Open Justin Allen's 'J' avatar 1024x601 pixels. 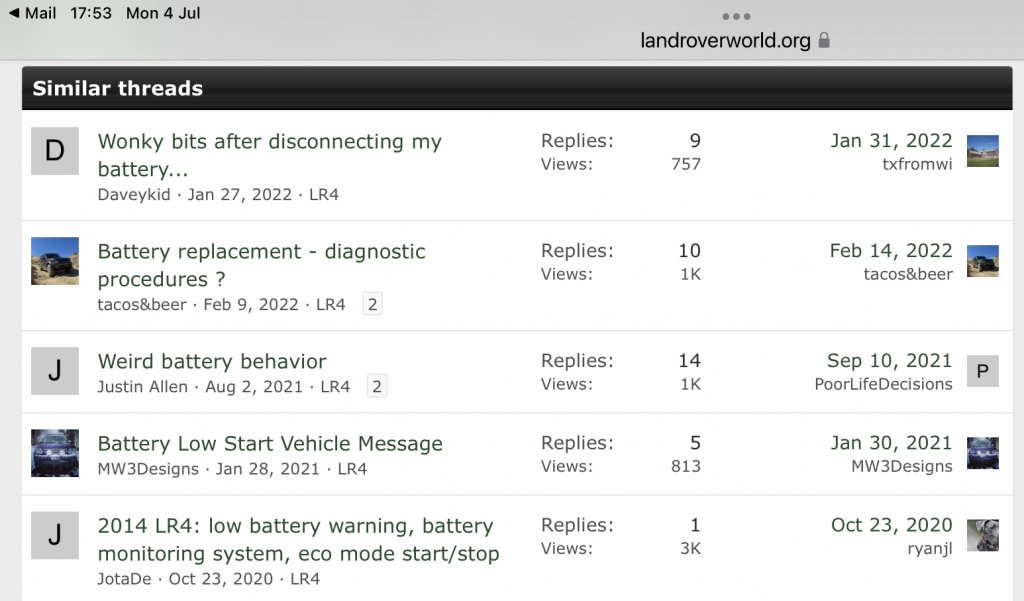55,371
